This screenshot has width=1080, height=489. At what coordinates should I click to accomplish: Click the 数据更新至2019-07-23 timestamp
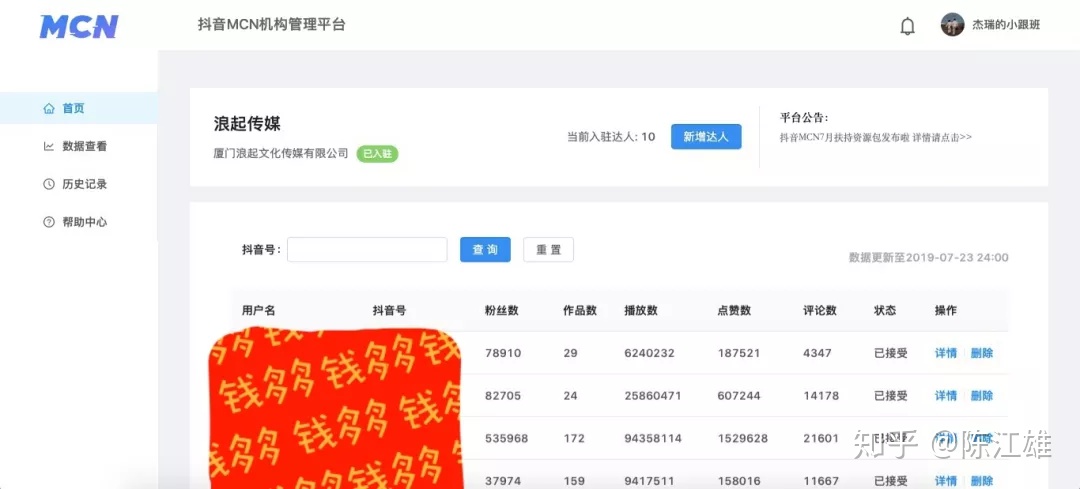928,258
